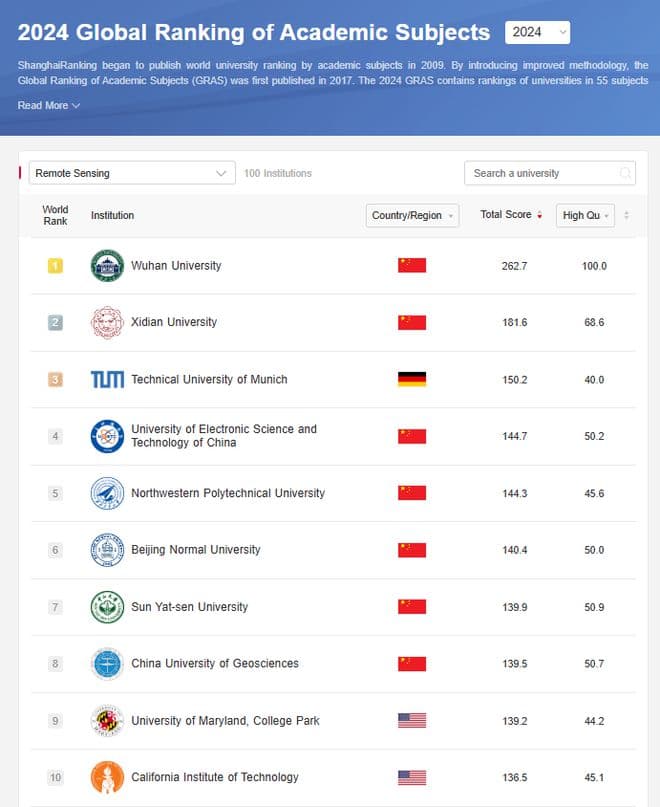Screen dimensions: 660x807
Task: Sort by Total Score column
Action: click(x=511, y=215)
